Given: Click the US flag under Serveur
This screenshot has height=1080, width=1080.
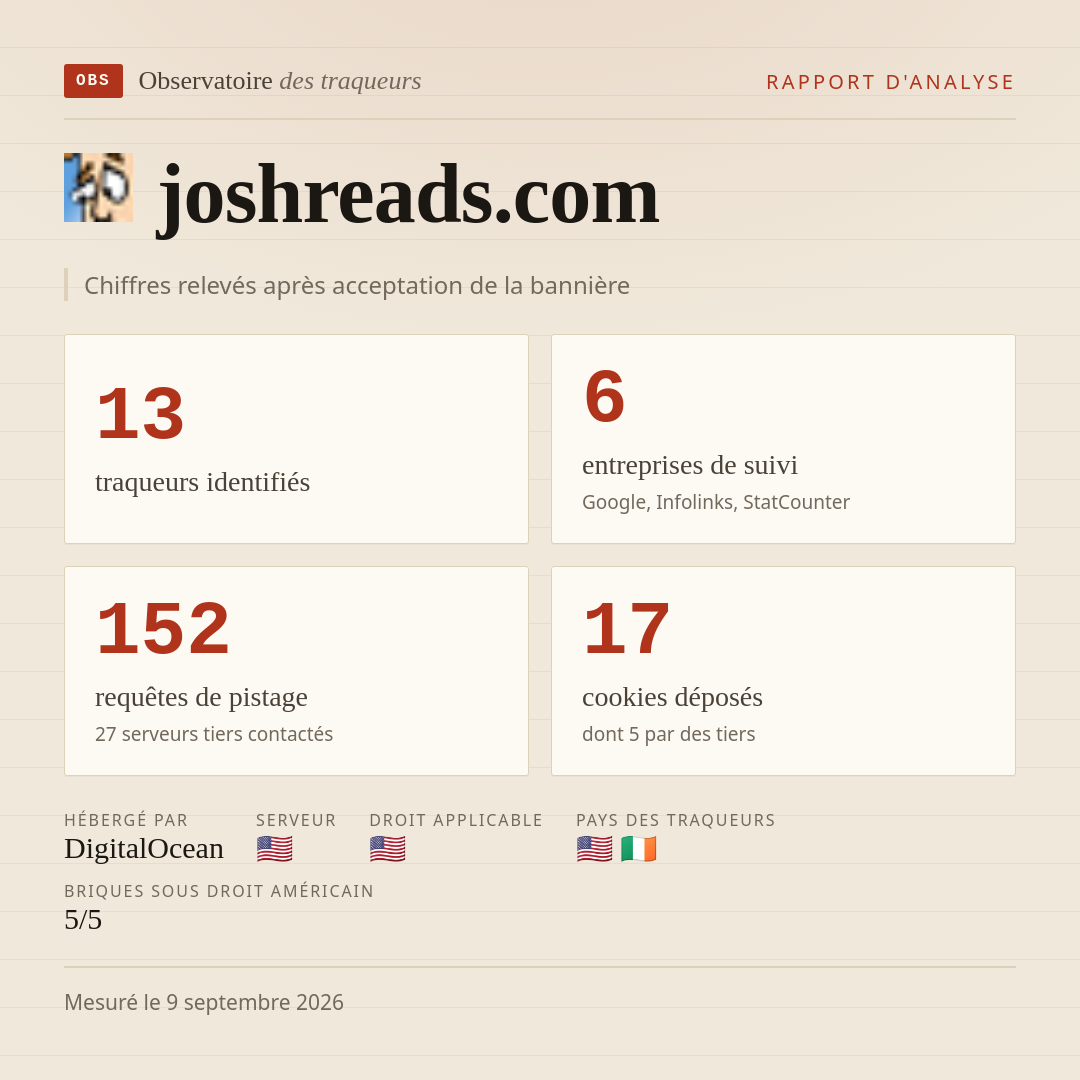Looking at the screenshot, I should coord(274,849).
